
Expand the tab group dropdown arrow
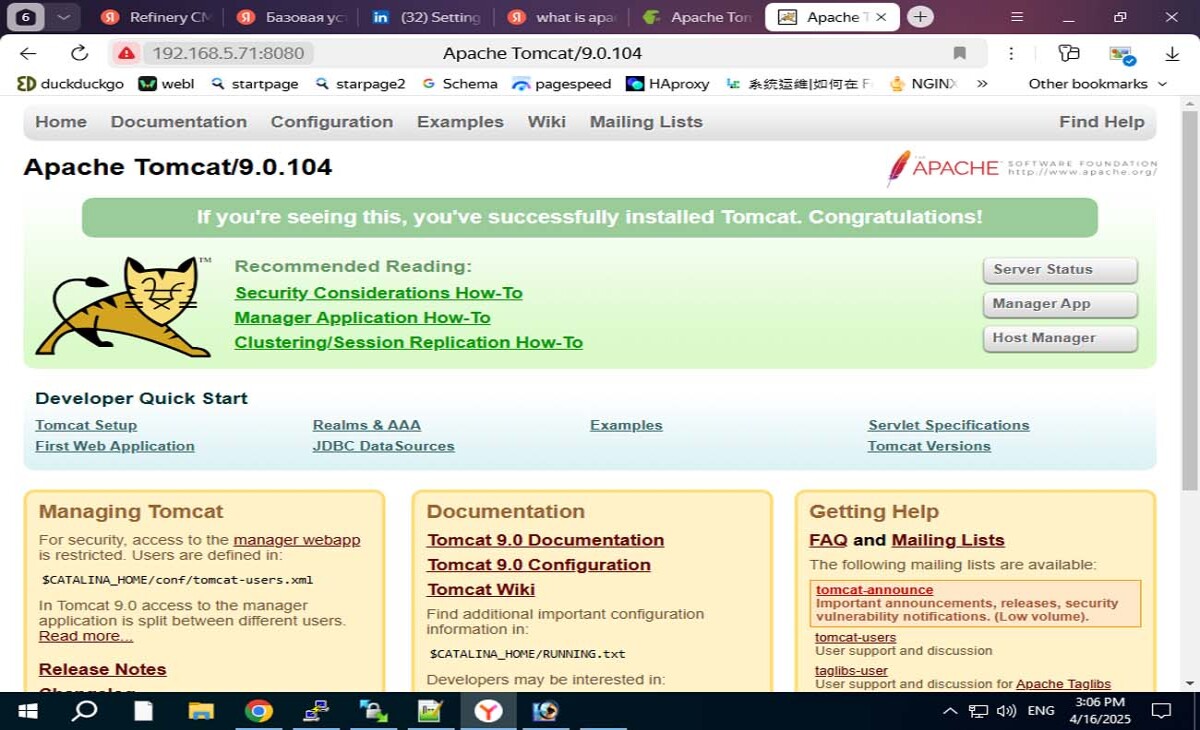[x=63, y=17]
